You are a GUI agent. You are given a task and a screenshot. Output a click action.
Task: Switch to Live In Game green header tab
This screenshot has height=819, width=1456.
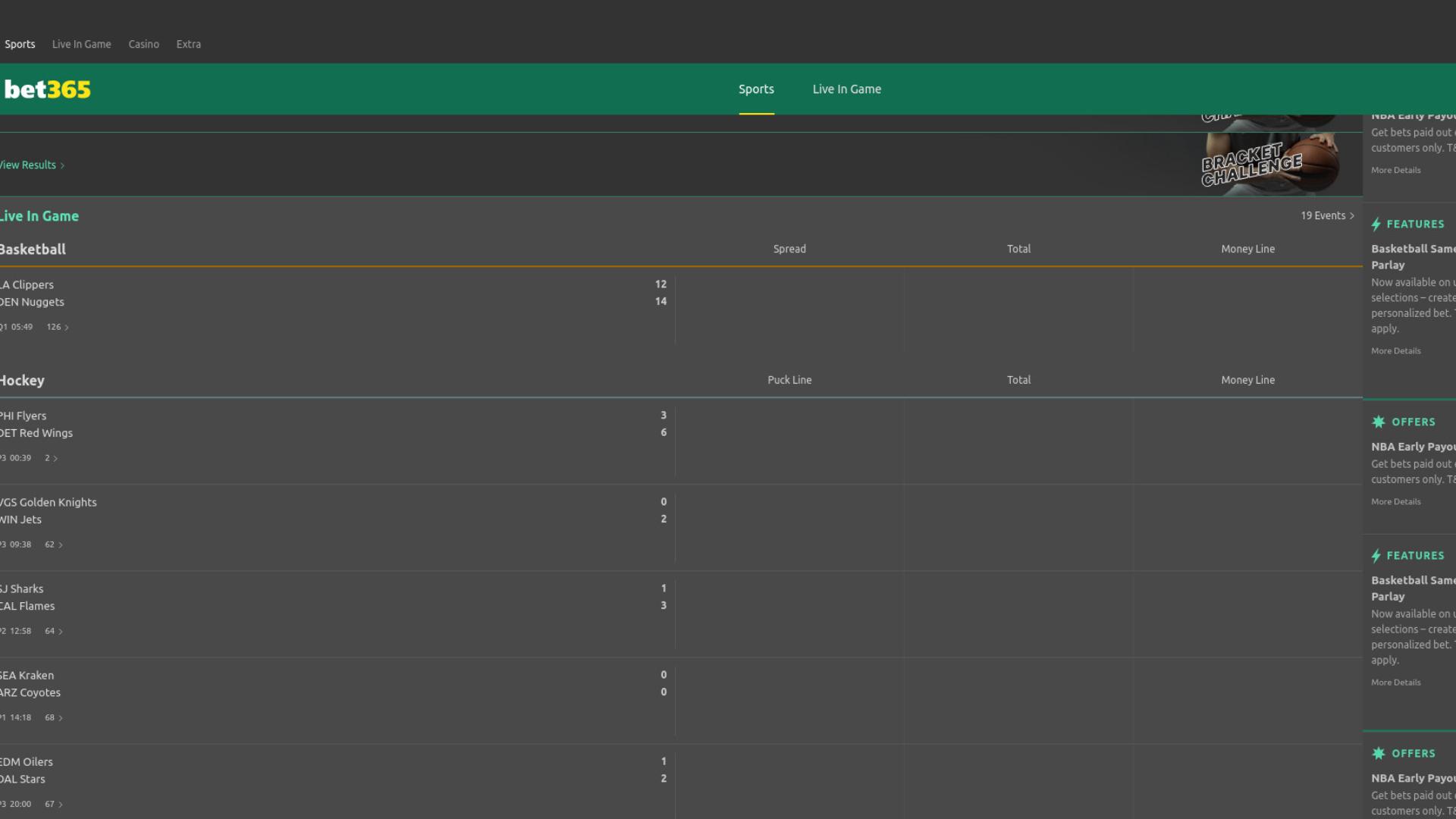click(846, 89)
